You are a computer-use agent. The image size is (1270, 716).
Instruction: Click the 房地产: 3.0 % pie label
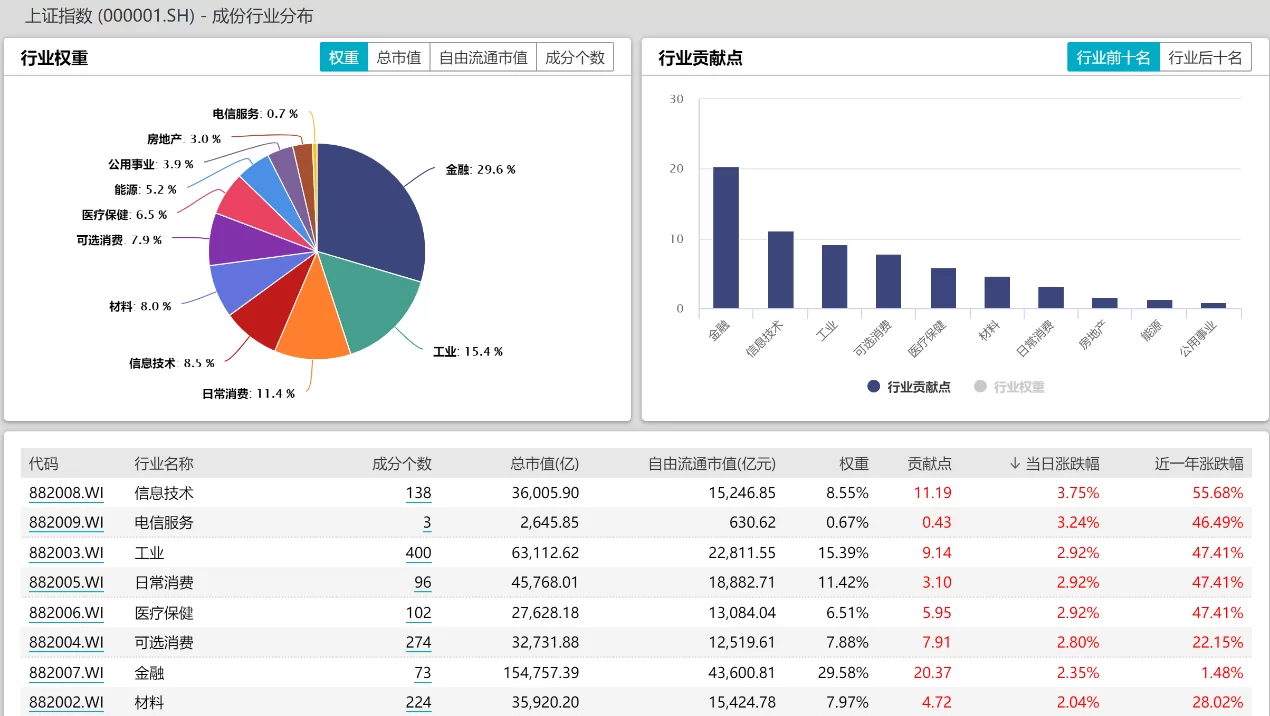coord(184,139)
